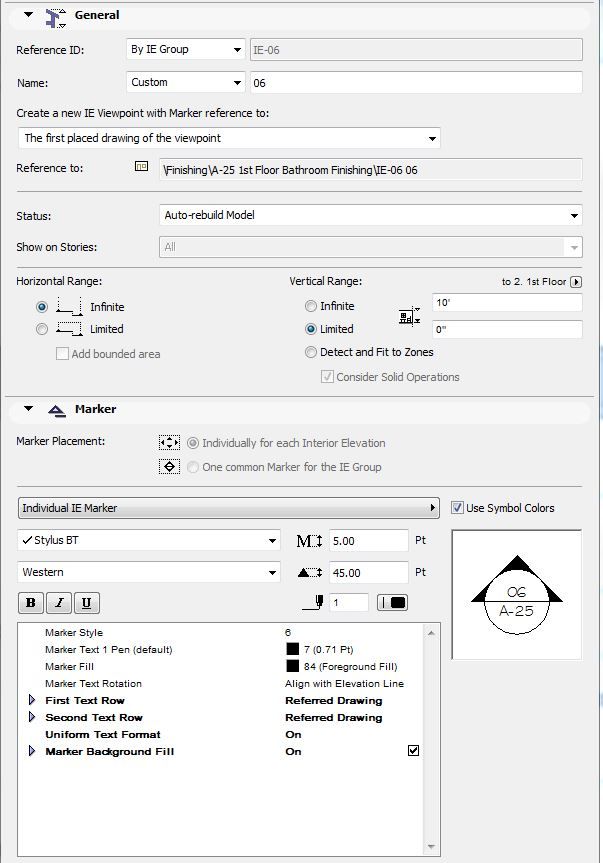Click the marker size triangle icon

point(309,573)
